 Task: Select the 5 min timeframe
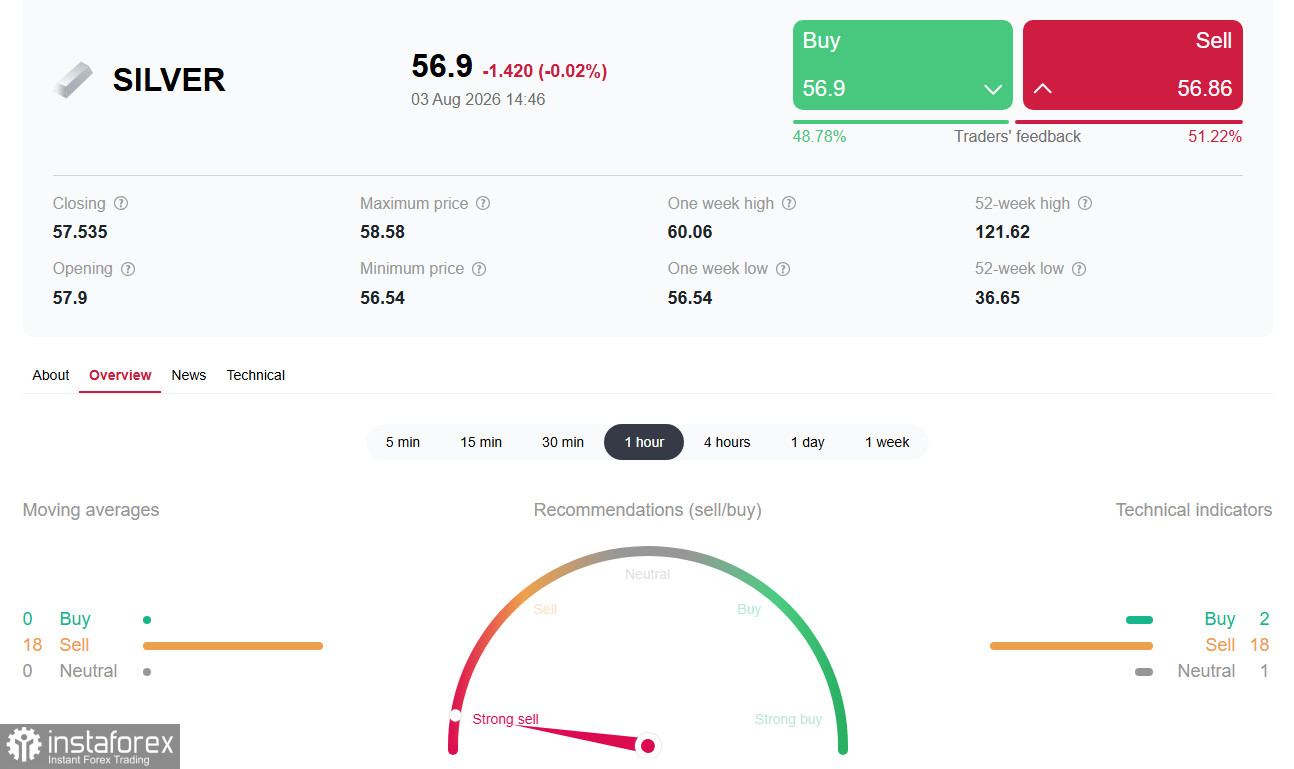click(403, 442)
